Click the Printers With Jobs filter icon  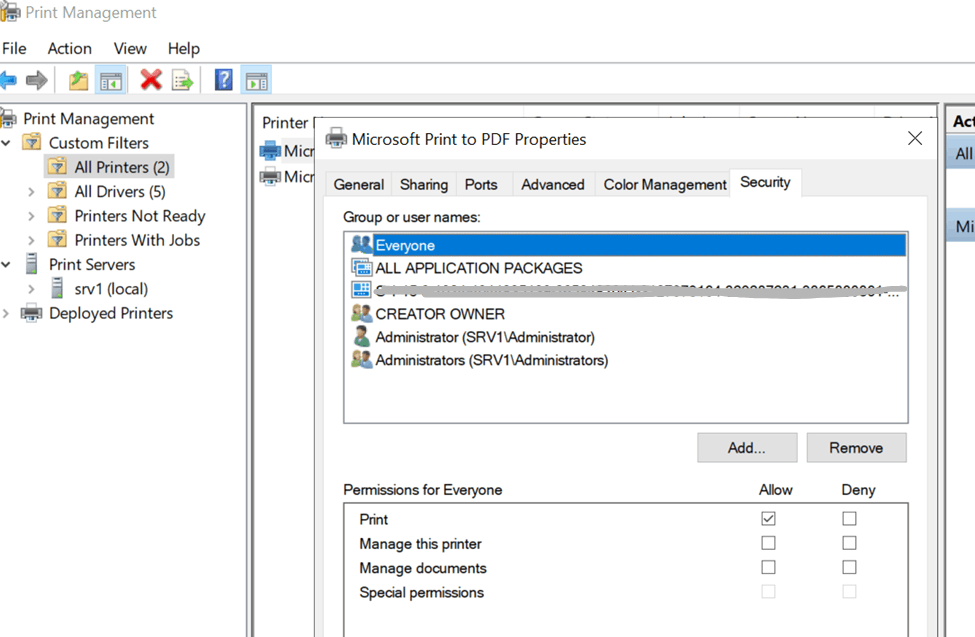tap(57, 239)
